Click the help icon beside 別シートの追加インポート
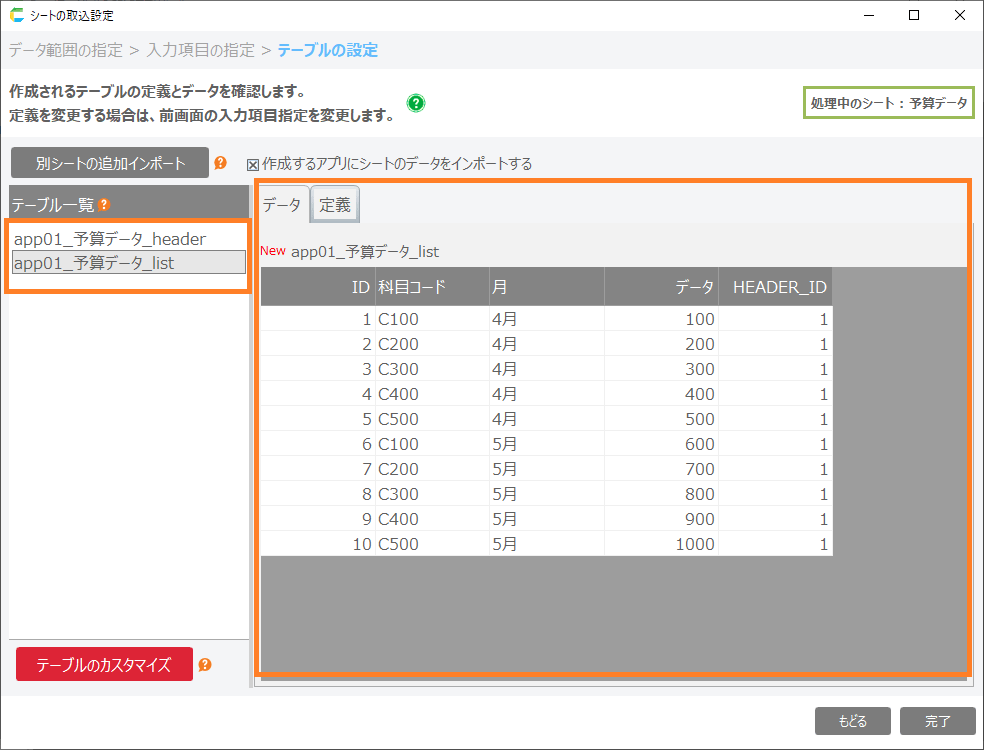 click(x=221, y=163)
